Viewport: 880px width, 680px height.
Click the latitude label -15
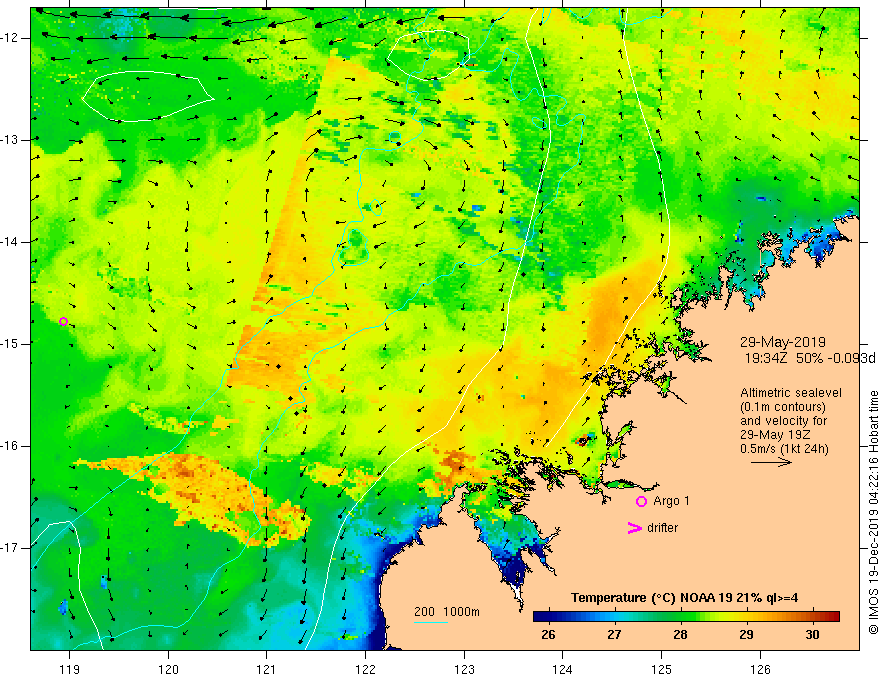pos(11,344)
